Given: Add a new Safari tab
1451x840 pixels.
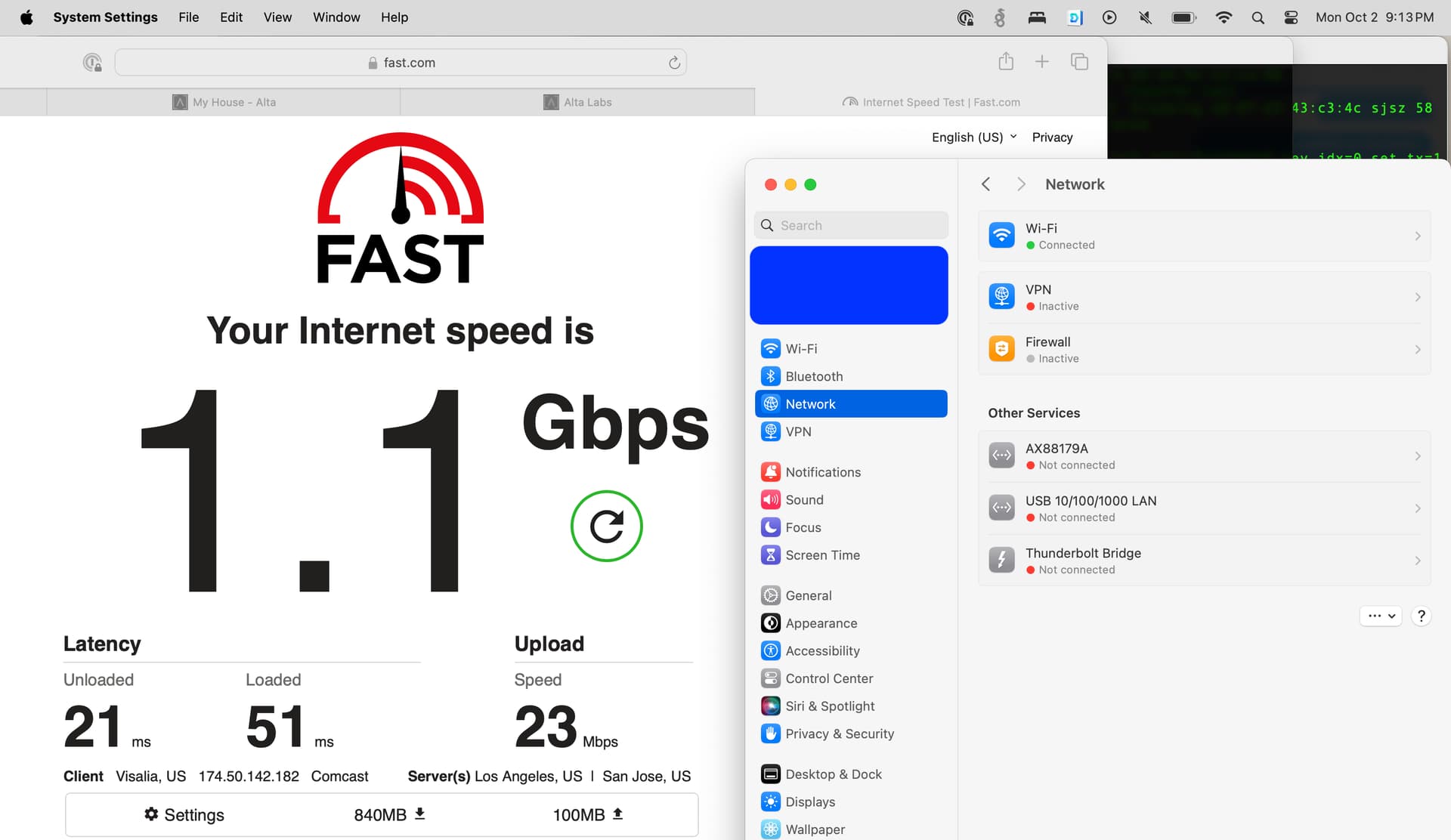Looking at the screenshot, I should 1041,62.
